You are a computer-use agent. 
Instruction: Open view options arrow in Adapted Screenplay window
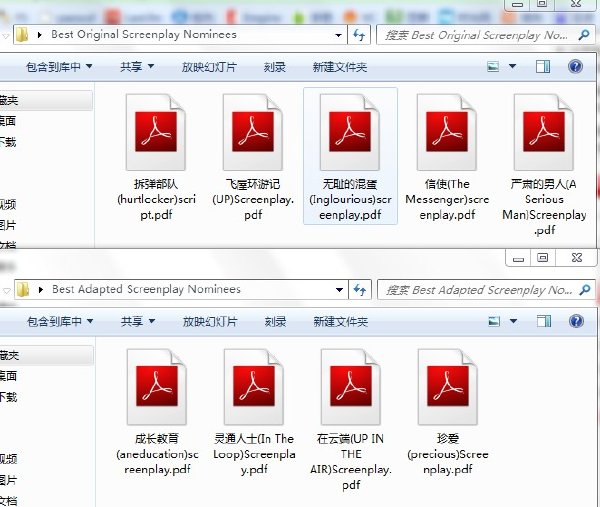[514, 321]
